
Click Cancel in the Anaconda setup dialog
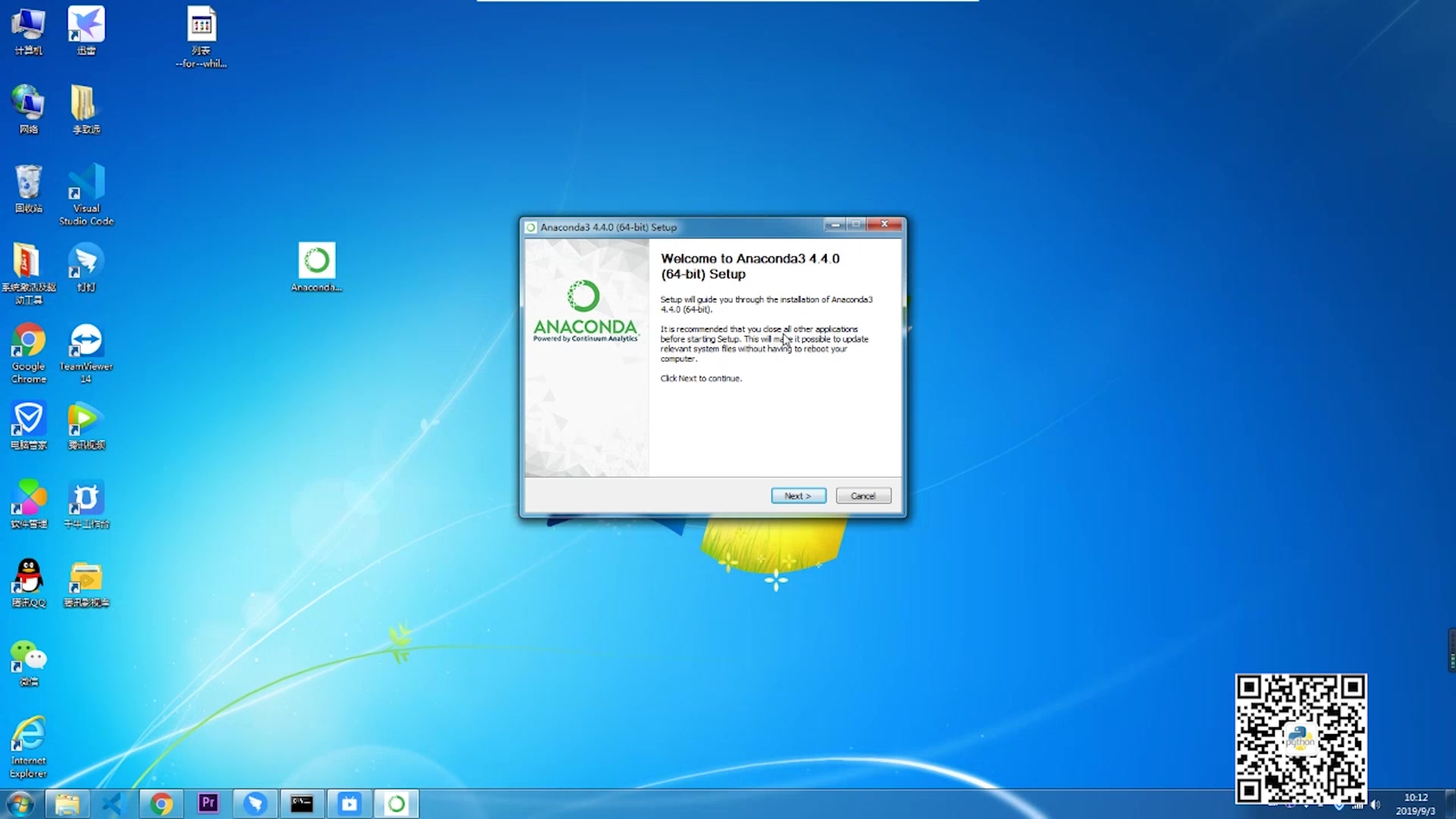(x=863, y=496)
